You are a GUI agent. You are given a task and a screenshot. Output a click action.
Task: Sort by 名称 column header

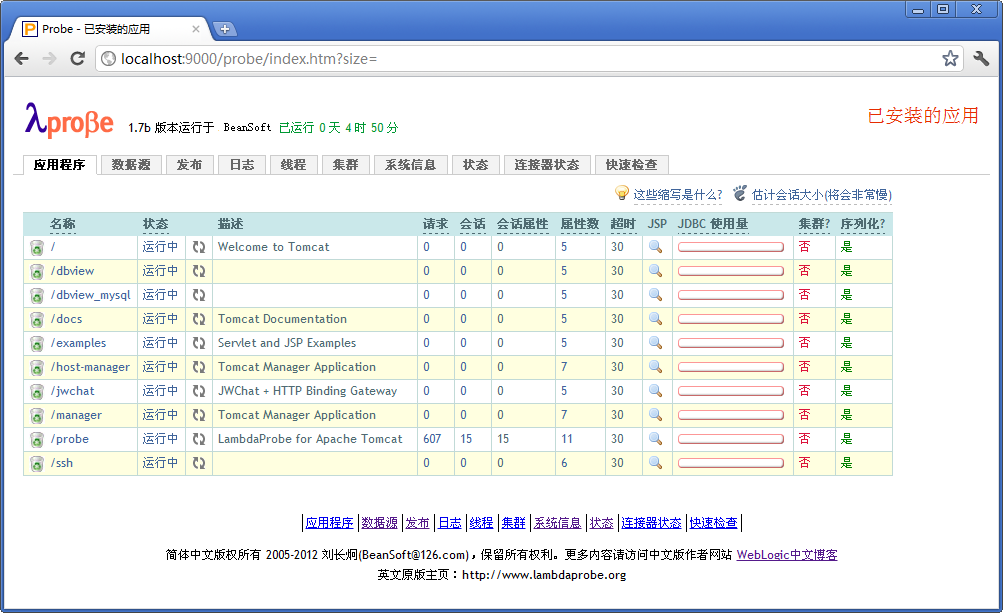[63, 224]
